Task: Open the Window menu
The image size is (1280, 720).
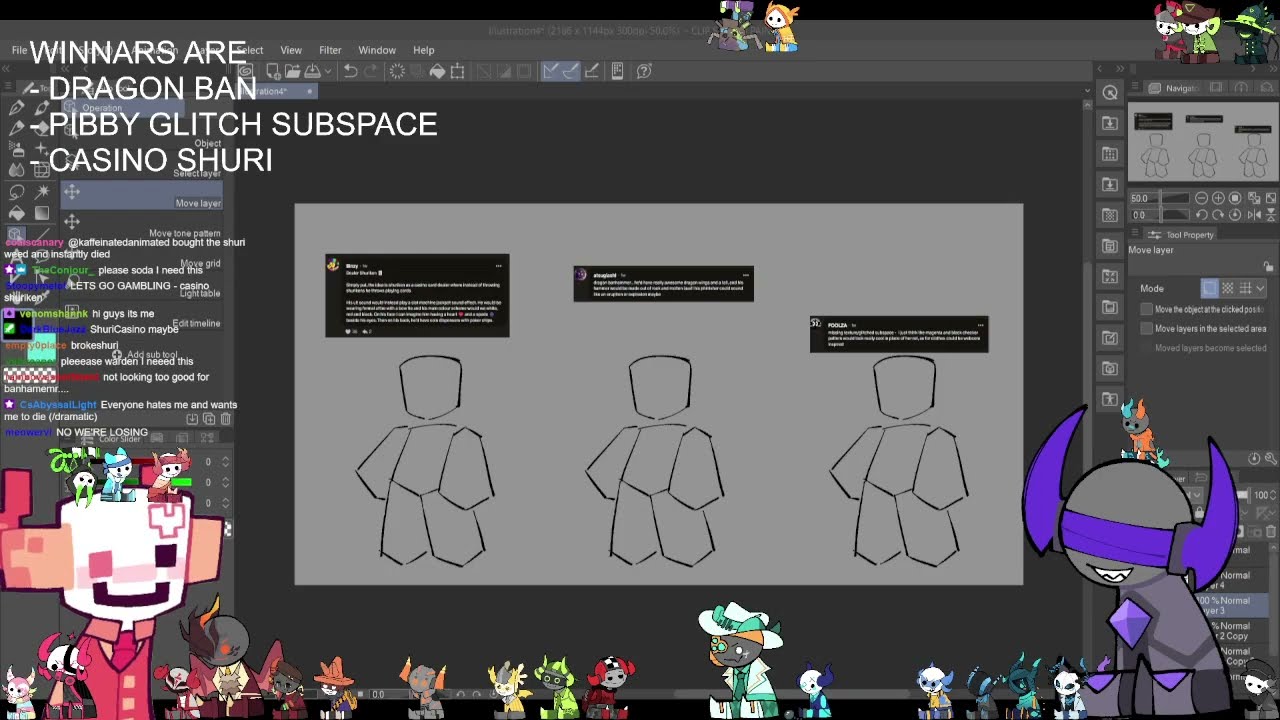Action: pyautogui.click(x=377, y=50)
